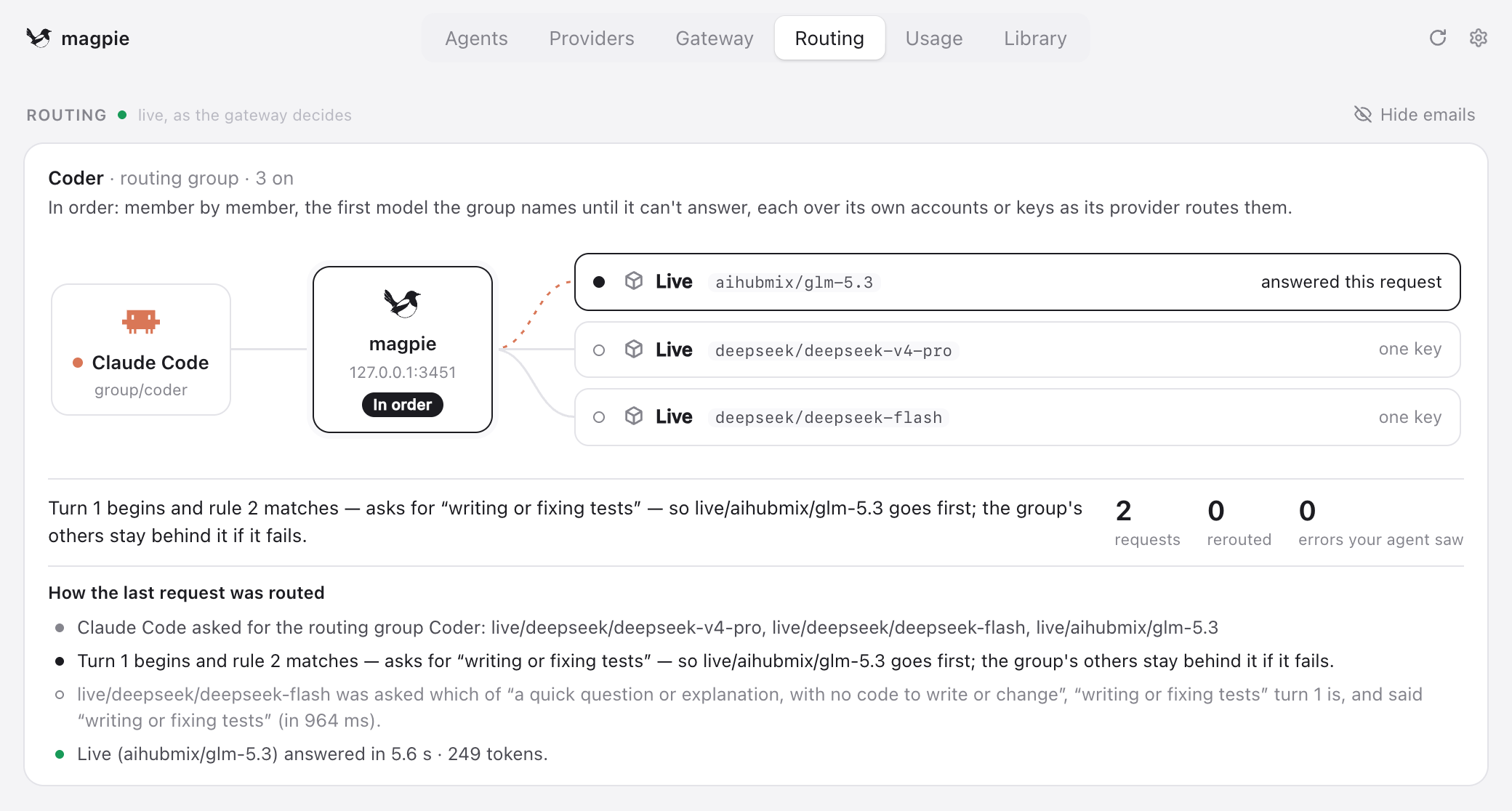This screenshot has width=1512, height=811.
Task: Click the cube icon on aihubmix/glm-5.3 row
Action: pyautogui.click(x=634, y=281)
